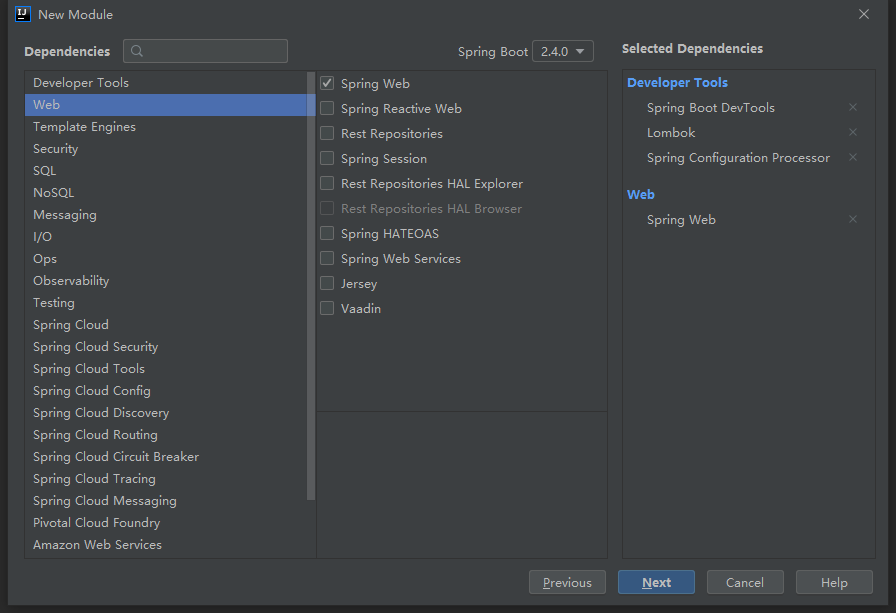Select the Testing category
The height and width of the screenshot is (613, 896).
tap(53, 302)
